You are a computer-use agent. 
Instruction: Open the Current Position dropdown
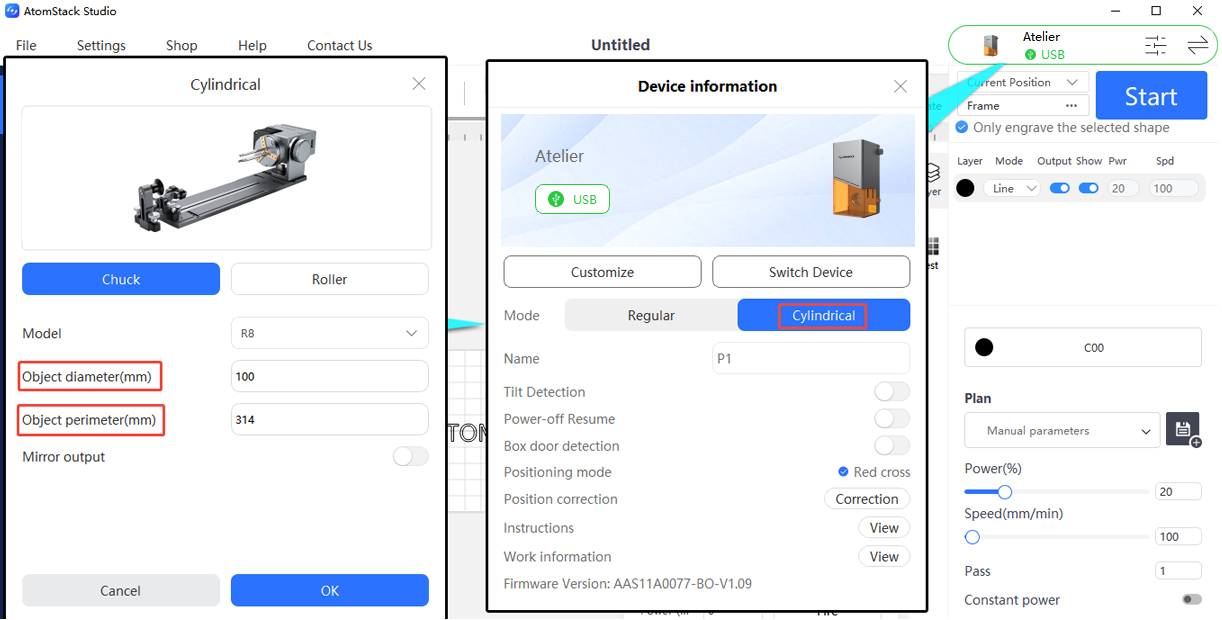[x=1023, y=82]
